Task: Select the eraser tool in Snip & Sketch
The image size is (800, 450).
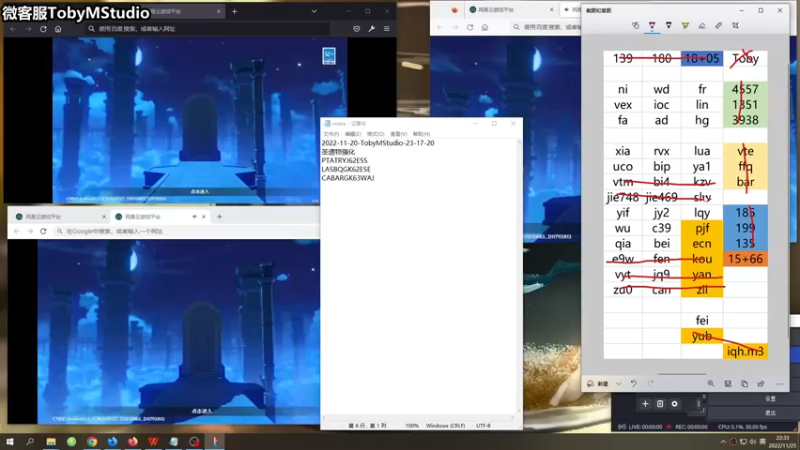Action: click(702, 25)
